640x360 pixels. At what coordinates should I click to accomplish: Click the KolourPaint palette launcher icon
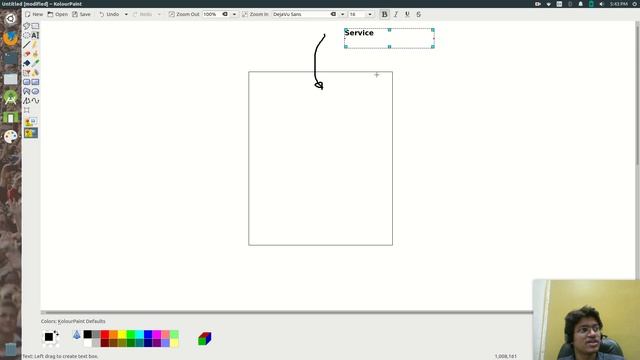tap(11, 136)
